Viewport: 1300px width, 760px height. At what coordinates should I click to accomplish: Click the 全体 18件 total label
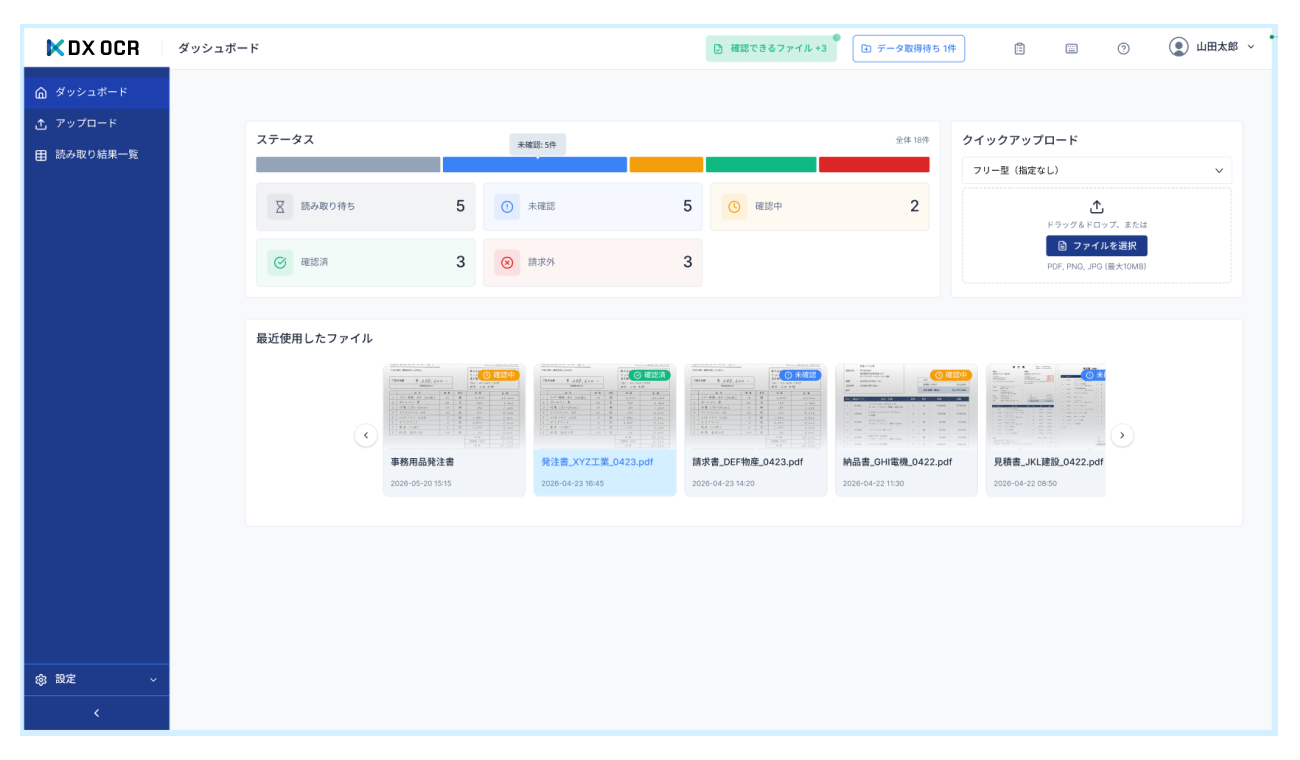coord(912,140)
